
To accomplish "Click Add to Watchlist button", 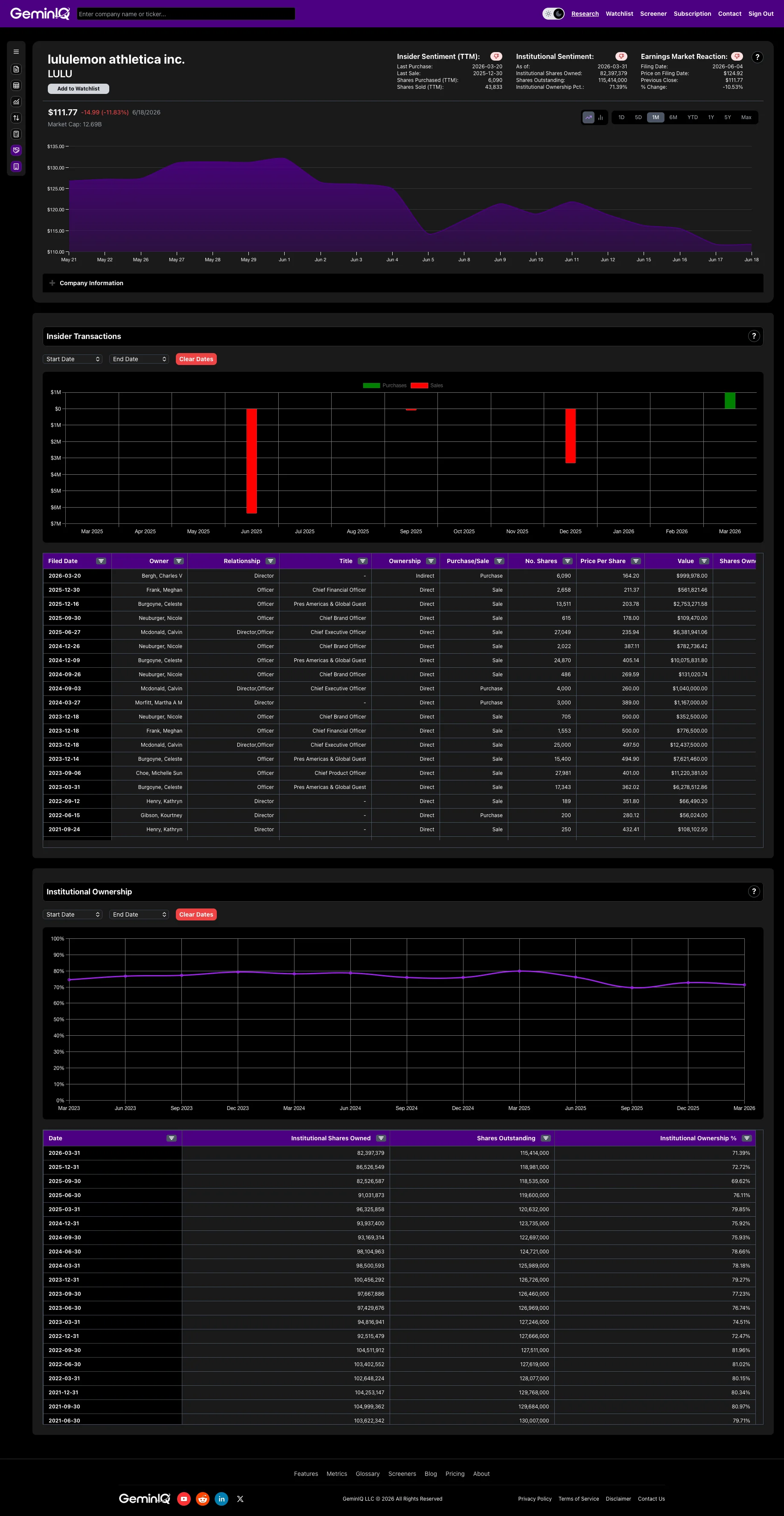I will (78, 89).
